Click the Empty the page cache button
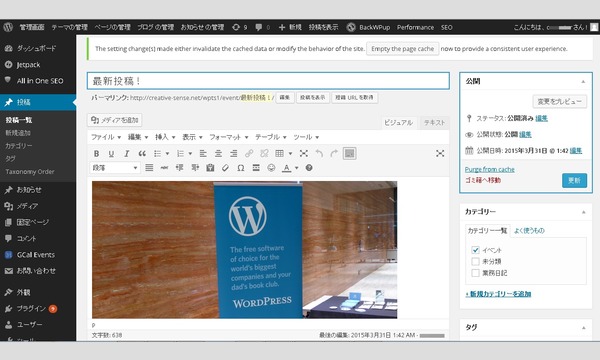Screen dimensions: 600x360 tap(403, 49)
